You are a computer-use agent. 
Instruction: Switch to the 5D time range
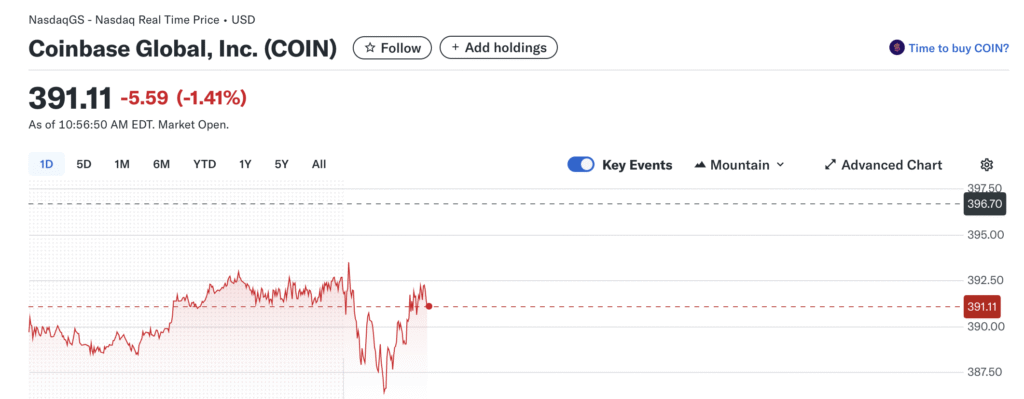(84, 165)
